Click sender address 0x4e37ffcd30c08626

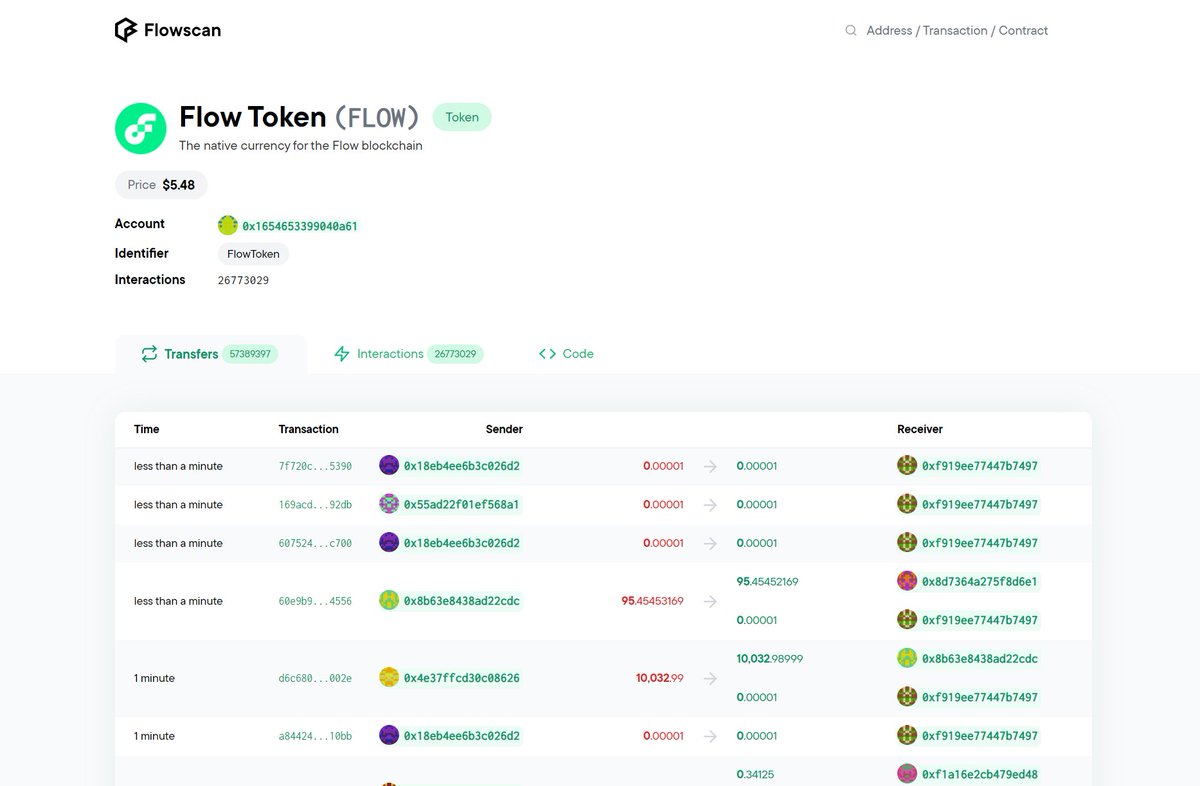pyautogui.click(x=462, y=678)
